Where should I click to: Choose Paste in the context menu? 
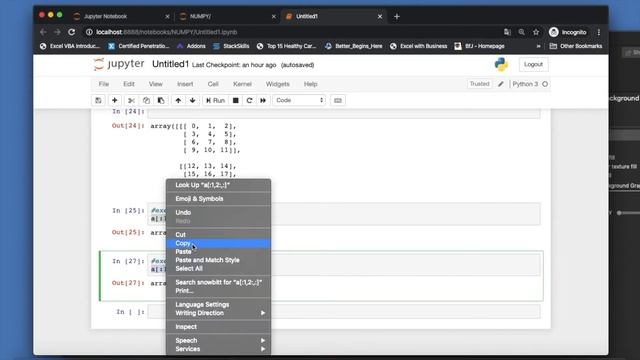218,252
